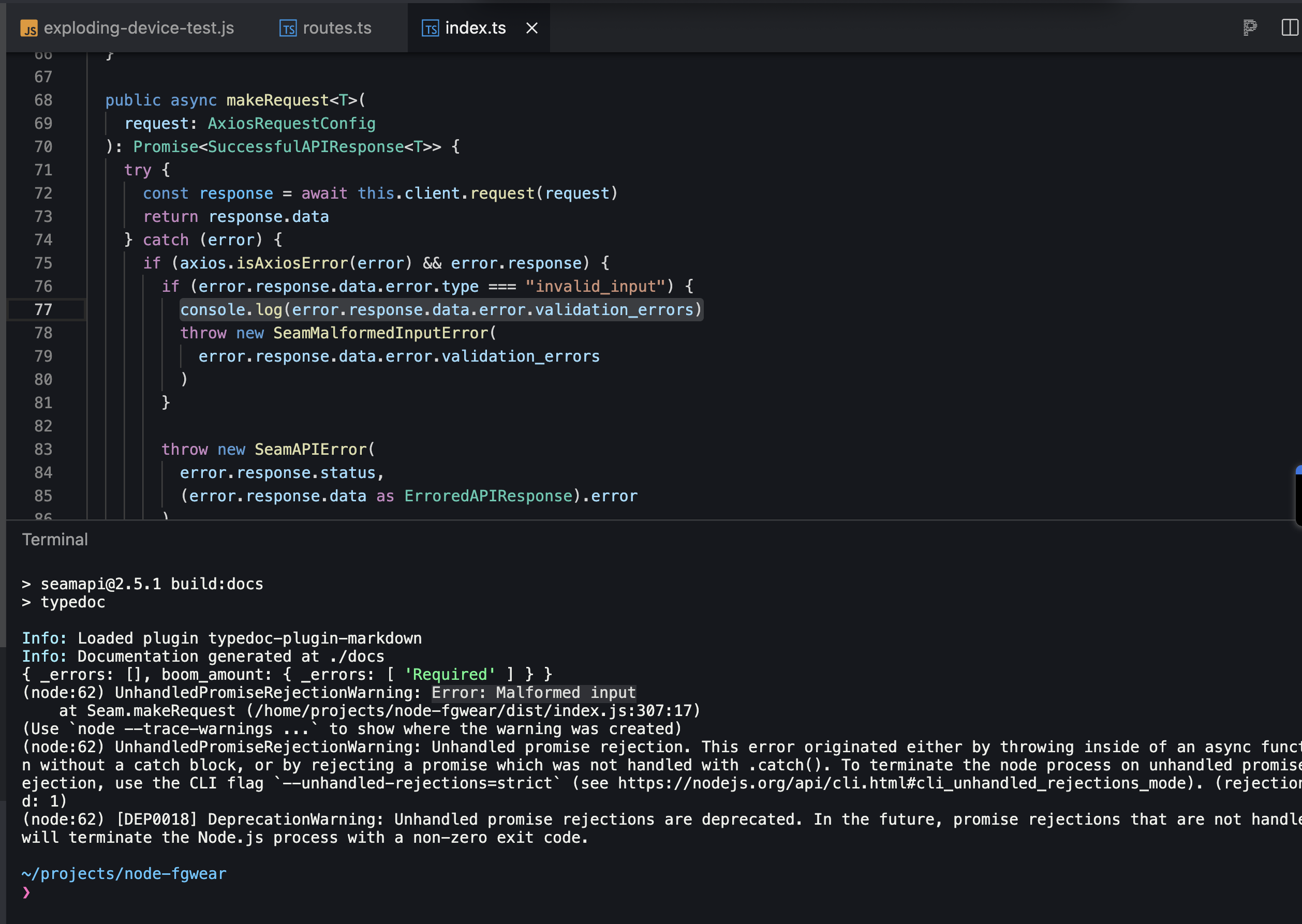Click the "invalid_input" string literal
Image resolution: width=1302 pixels, height=924 pixels.
tap(595, 286)
